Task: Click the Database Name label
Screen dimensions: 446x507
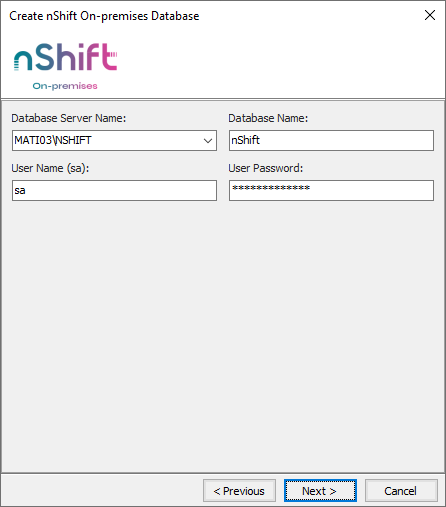Action: [x=268, y=118]
